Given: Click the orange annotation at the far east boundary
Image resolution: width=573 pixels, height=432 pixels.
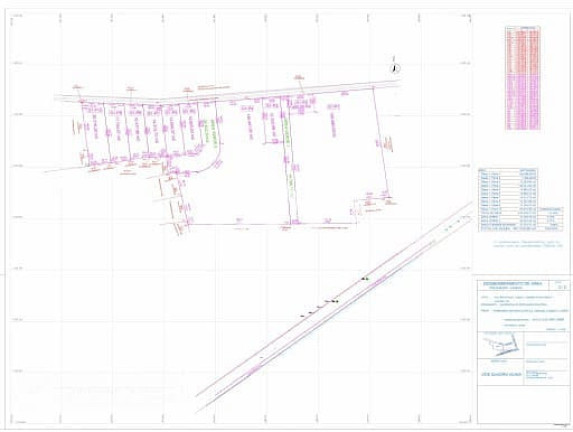Looking at the screenshot, I should point(388,144).
